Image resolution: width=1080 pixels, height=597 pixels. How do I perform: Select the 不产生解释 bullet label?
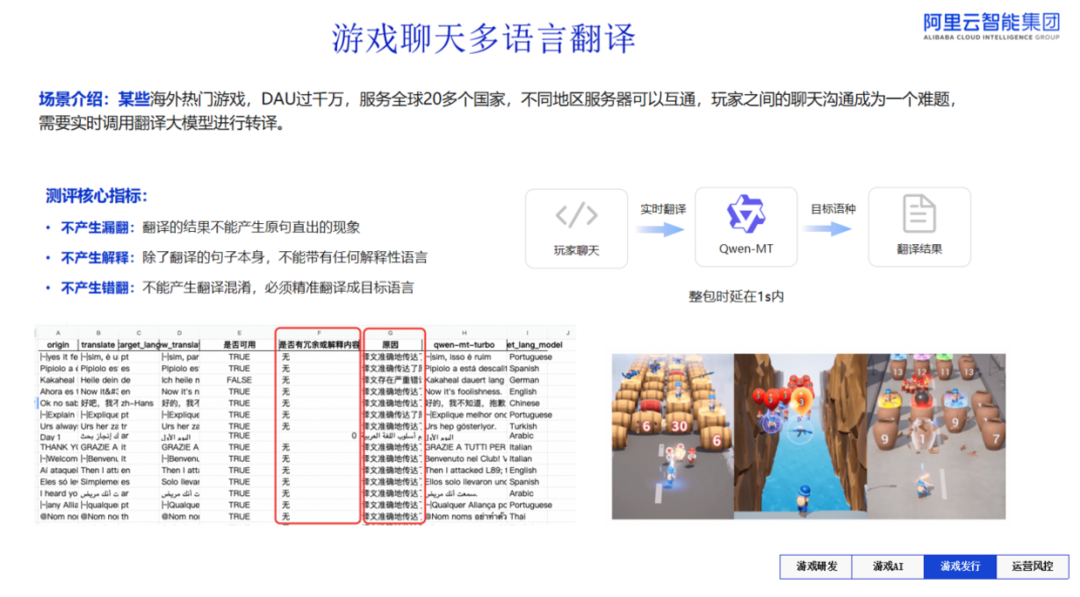[98, 258]
